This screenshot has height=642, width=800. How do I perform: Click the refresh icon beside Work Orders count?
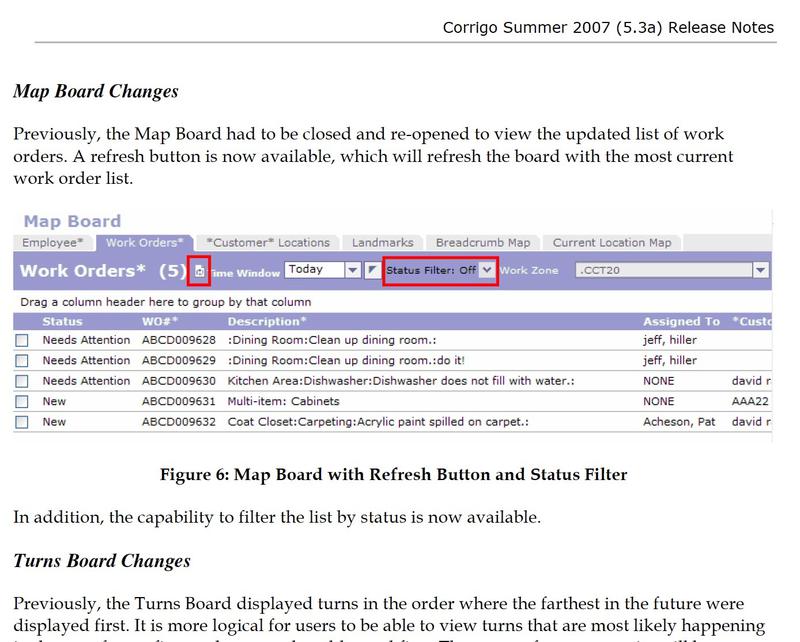(199, 271)
